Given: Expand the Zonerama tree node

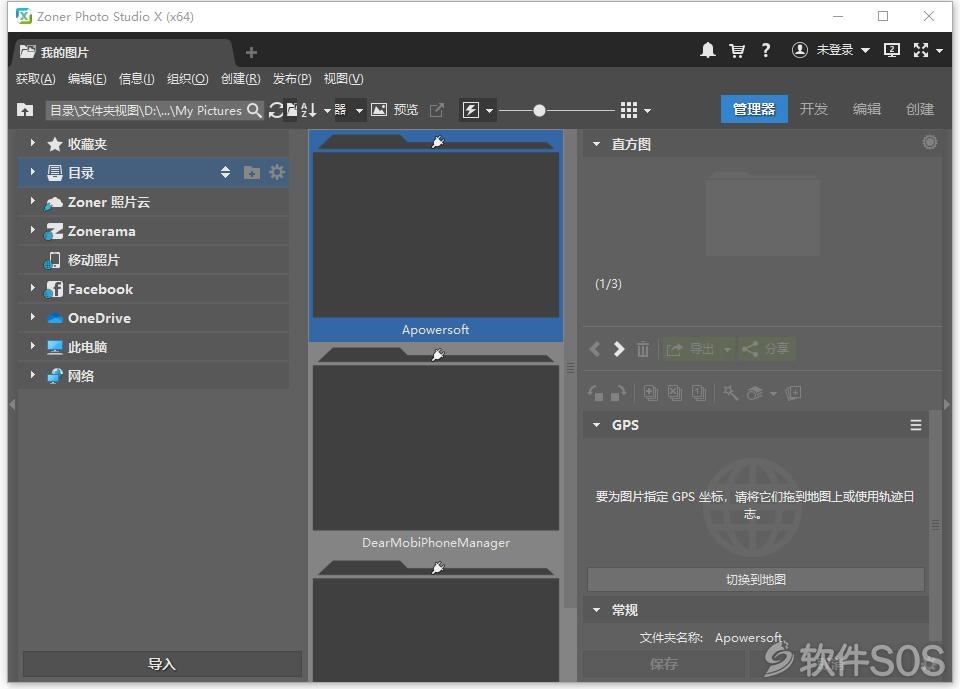Looking at the screenshot, I should pos(33,230).
